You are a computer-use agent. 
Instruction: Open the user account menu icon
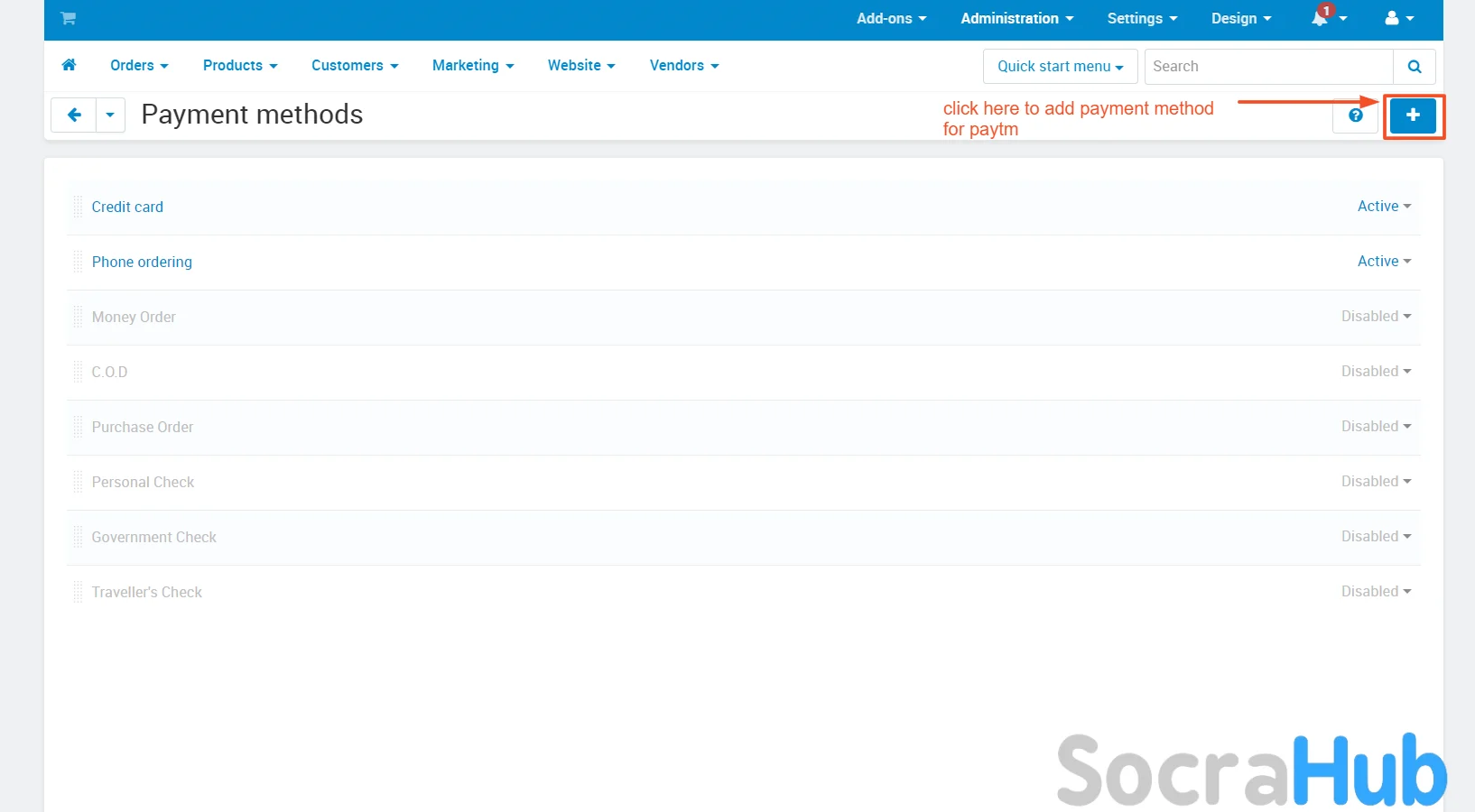1393,18
